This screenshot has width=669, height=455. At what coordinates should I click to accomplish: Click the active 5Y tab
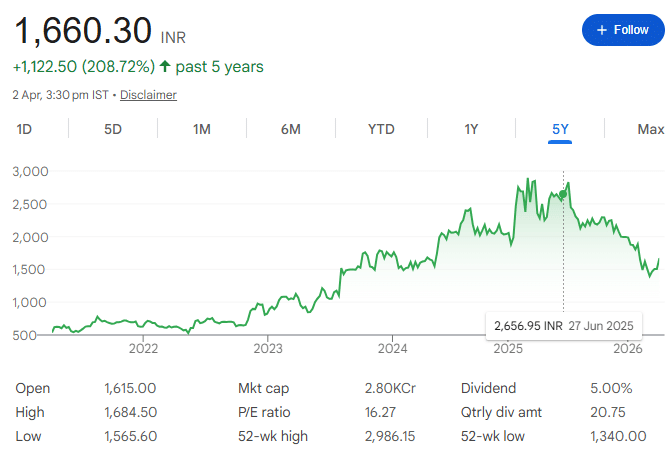(560, 129)
